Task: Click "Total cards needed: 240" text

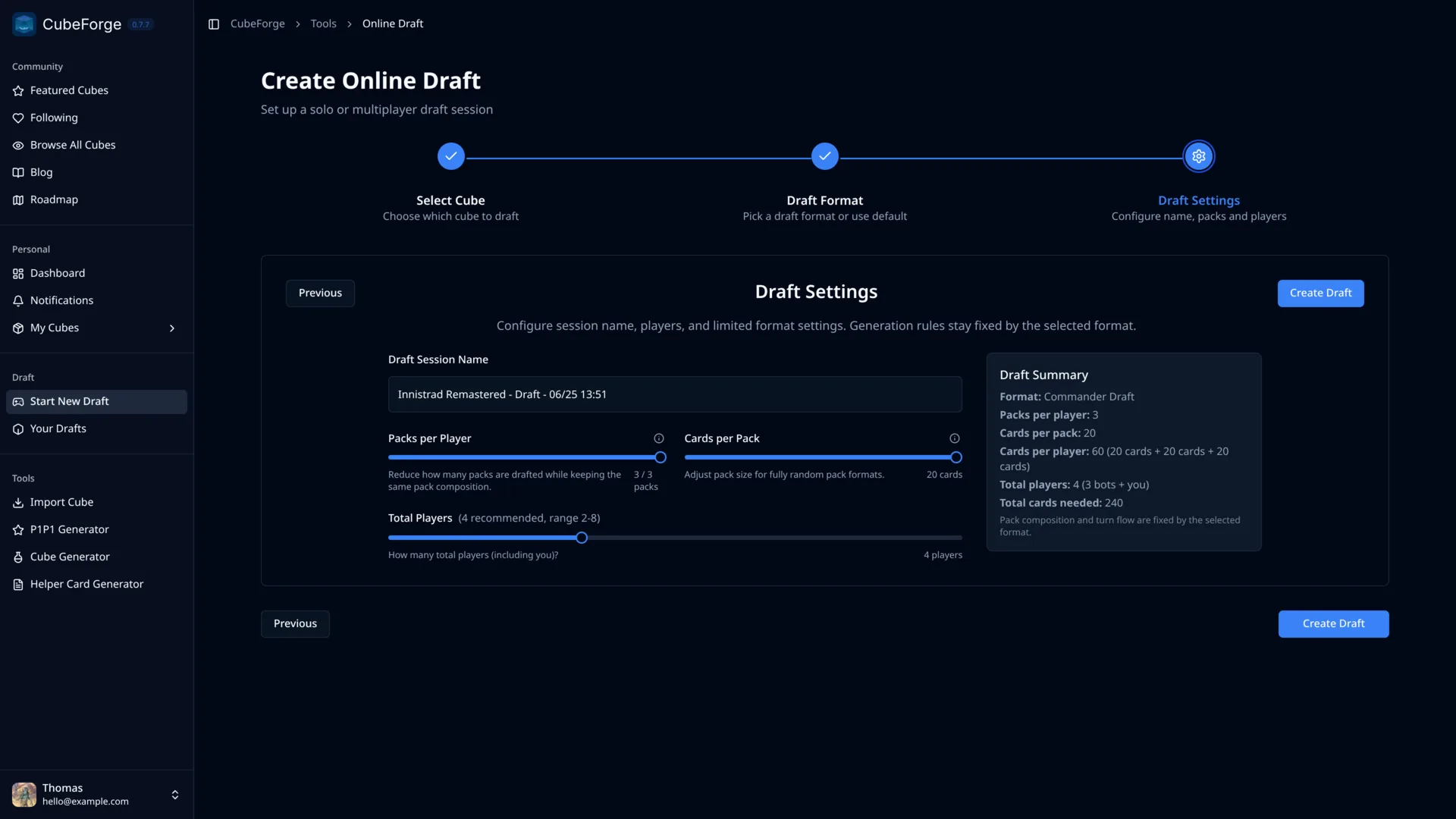Action: point(1061,504)
